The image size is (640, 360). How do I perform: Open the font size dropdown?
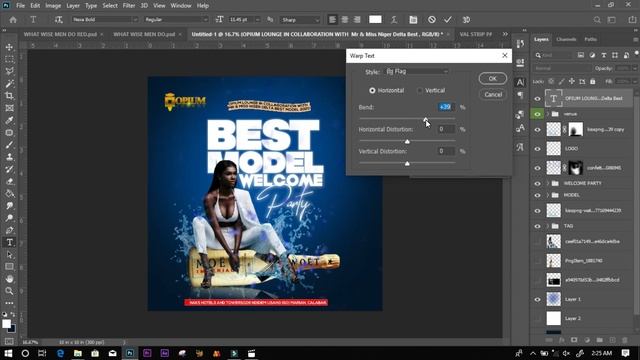pyautogui.click(x=258, y=20)
